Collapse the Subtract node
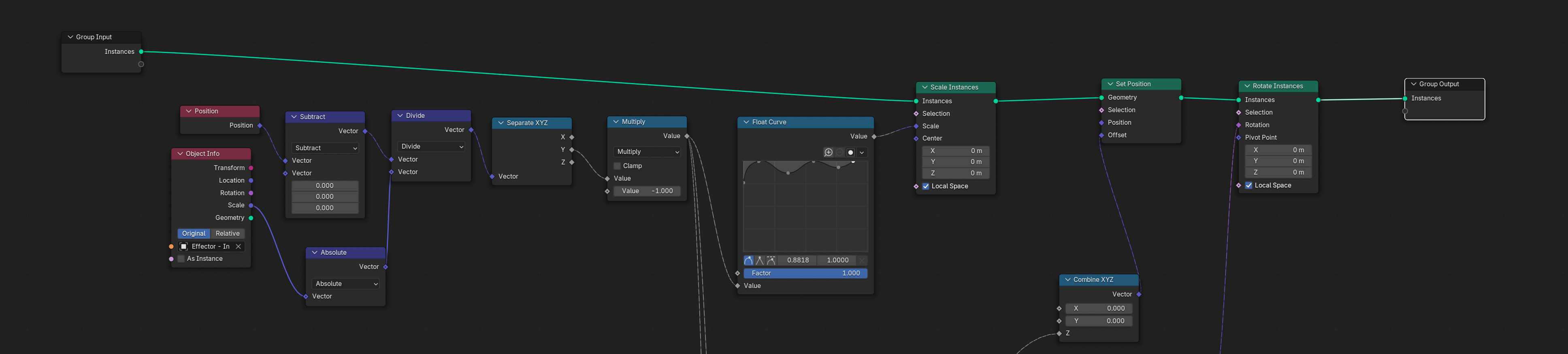Viewport: 1568px width, 354px height. [294, 117]
